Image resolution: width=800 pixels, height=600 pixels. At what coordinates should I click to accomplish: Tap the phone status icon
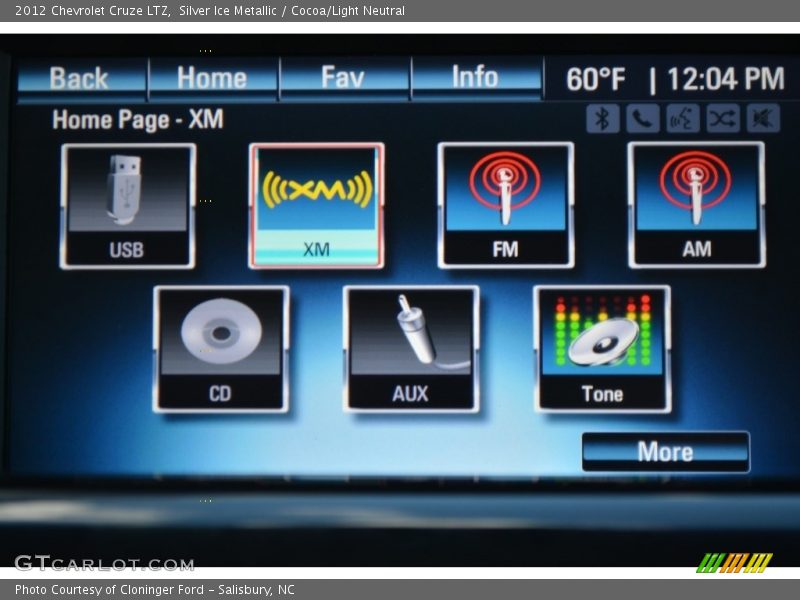642,118
